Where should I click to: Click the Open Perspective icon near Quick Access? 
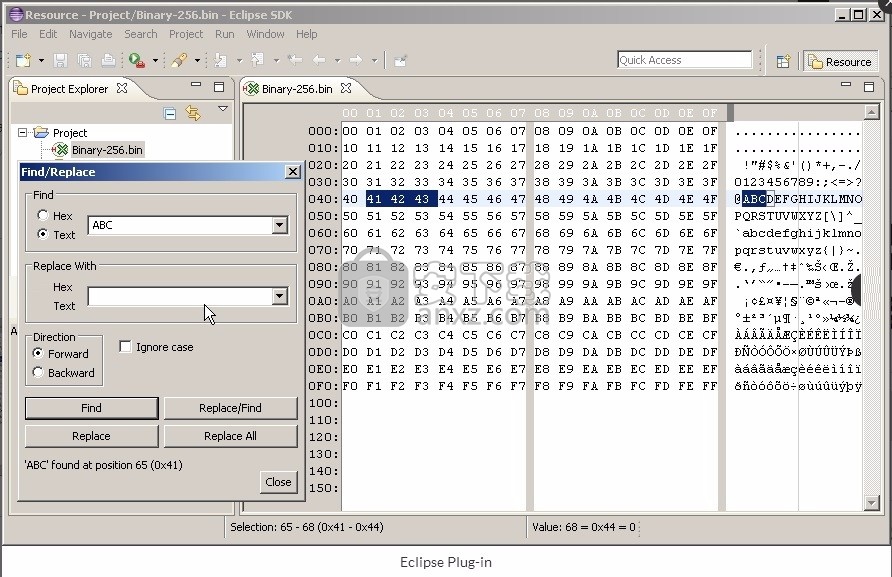pyautogui.click(x=783, y=60)
